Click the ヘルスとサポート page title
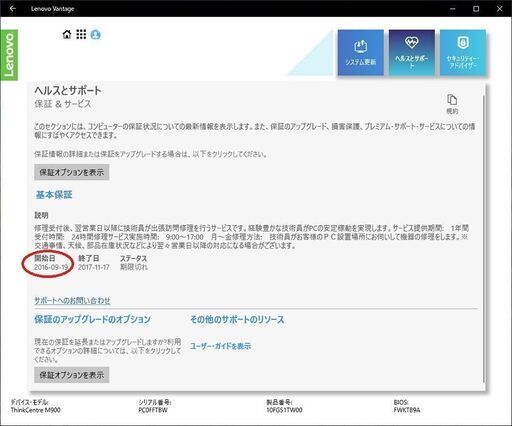Screen dimensions: 512x426 point(68,90)
